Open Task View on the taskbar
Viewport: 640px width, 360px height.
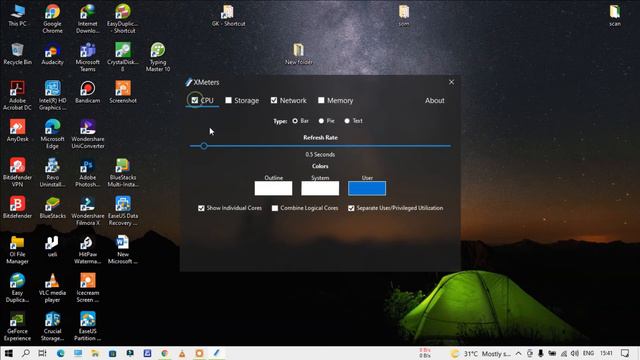click(42, 353)
